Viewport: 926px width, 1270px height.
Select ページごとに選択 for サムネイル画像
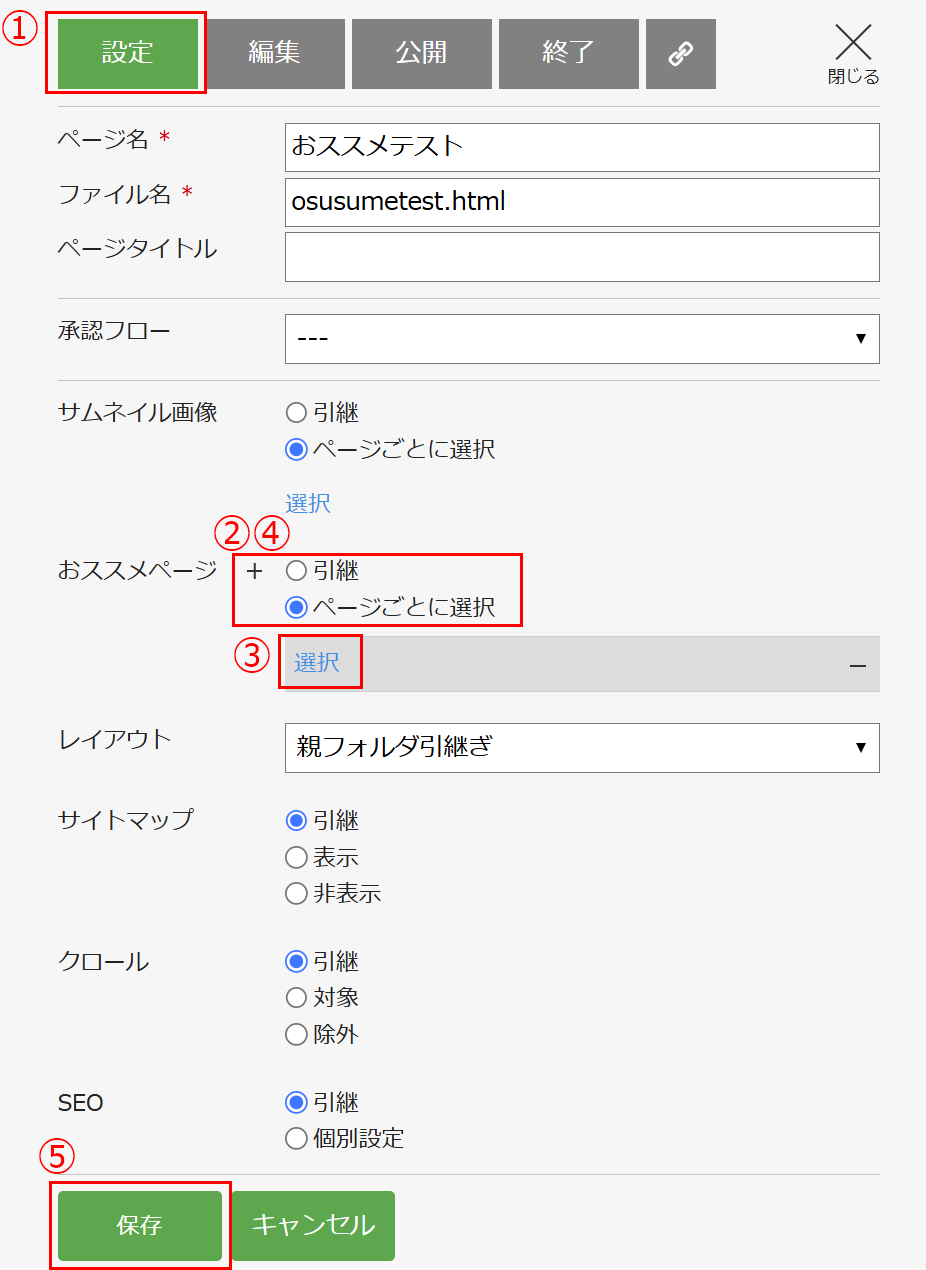(296, 449)
